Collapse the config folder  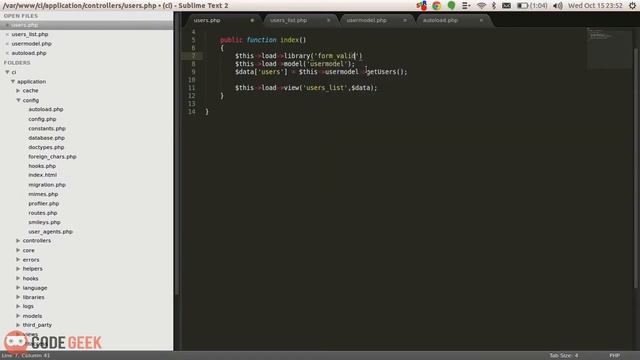18,100
